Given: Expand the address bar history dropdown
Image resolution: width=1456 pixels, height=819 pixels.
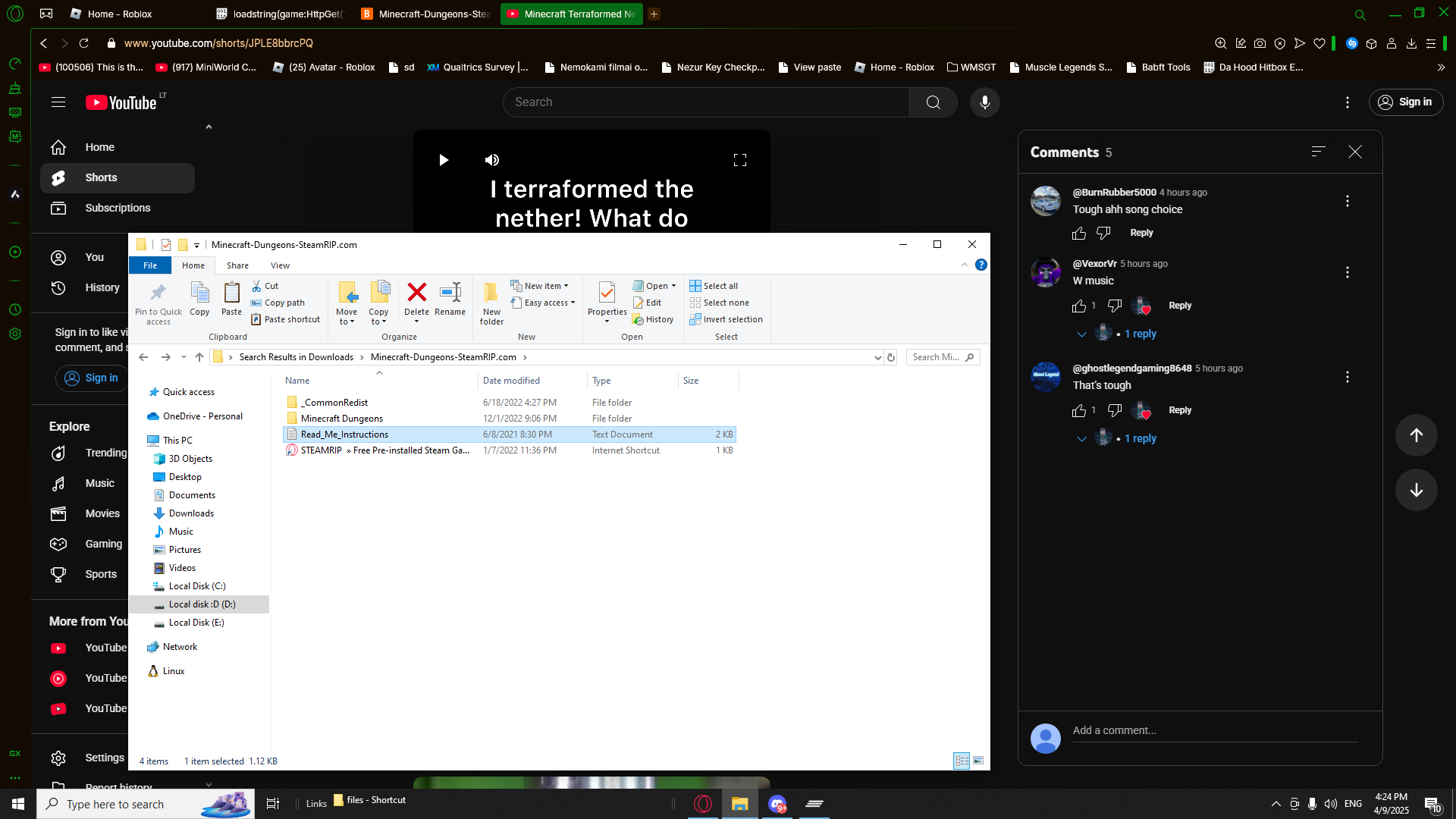Looking at the screenshot, I should [877, 357].
